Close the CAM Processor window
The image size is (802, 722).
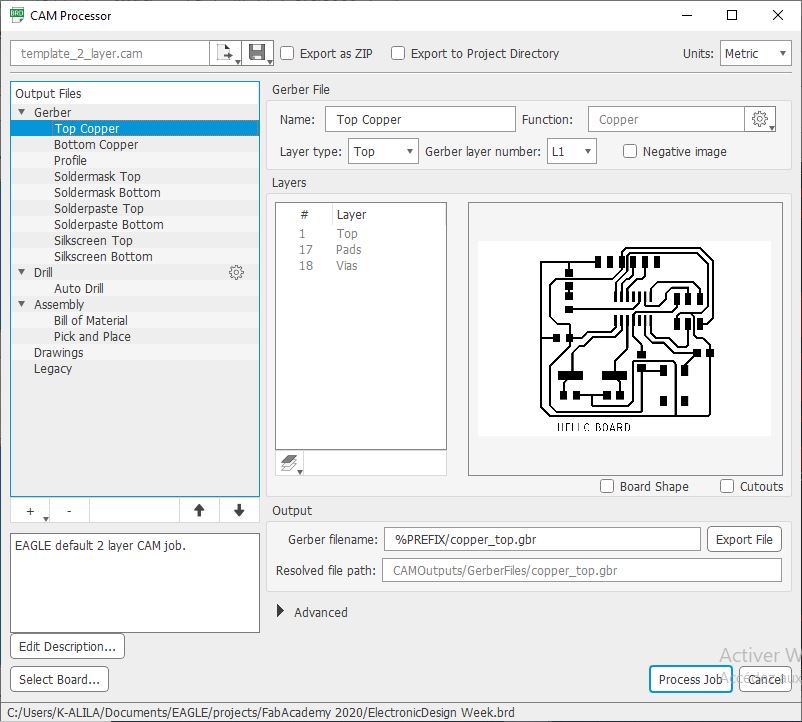coord(777,15)
